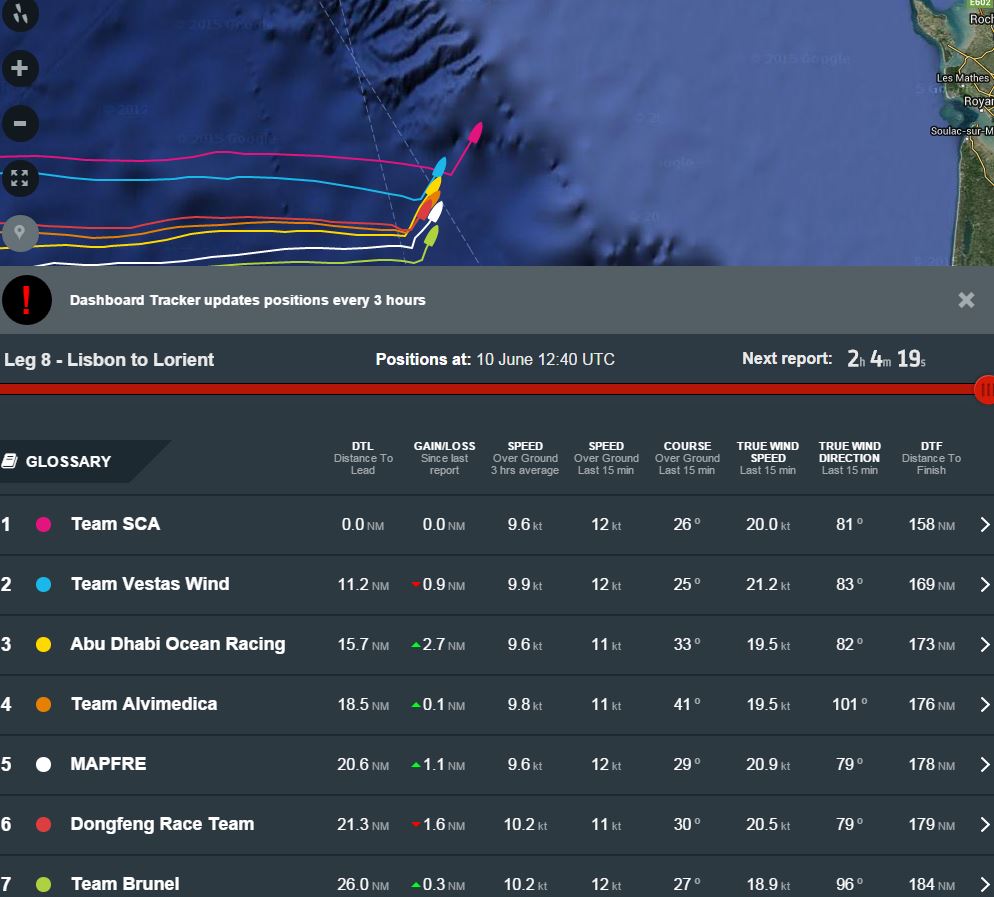Click the DTF column header
The image size is (994, 897).
tap(930, 458)
